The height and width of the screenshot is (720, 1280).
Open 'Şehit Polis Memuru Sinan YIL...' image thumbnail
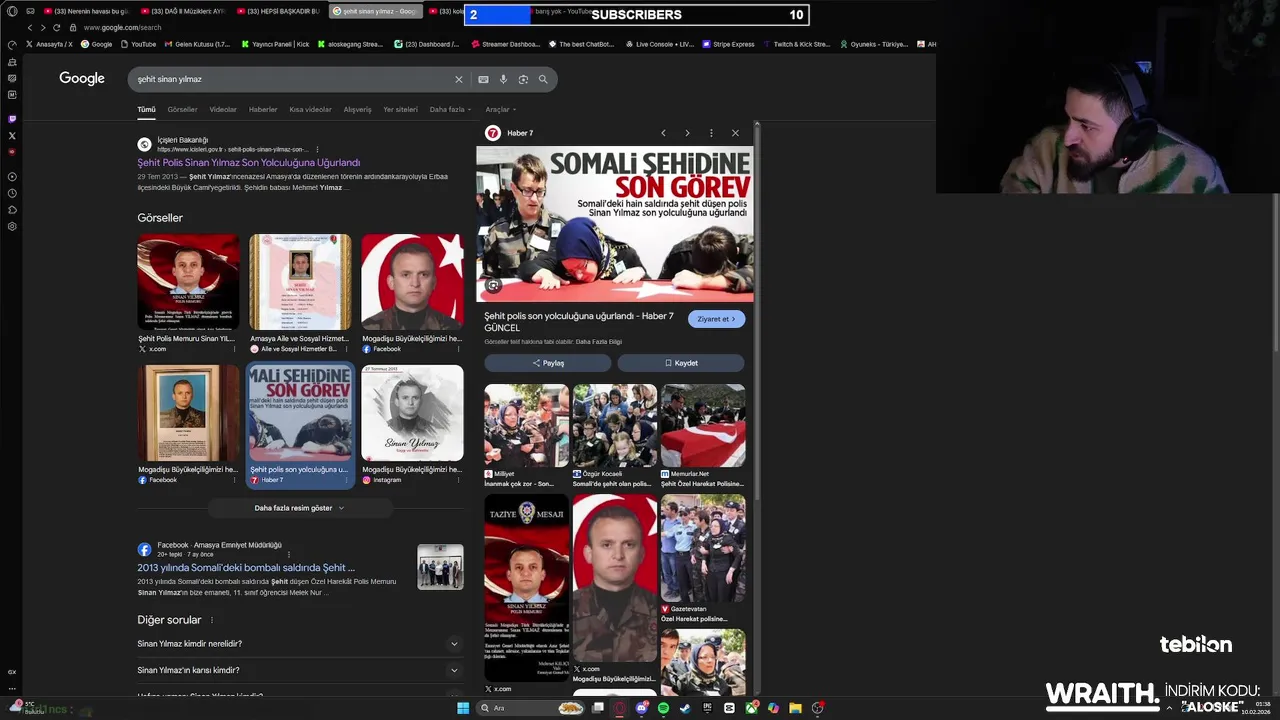tap(188, 282)
